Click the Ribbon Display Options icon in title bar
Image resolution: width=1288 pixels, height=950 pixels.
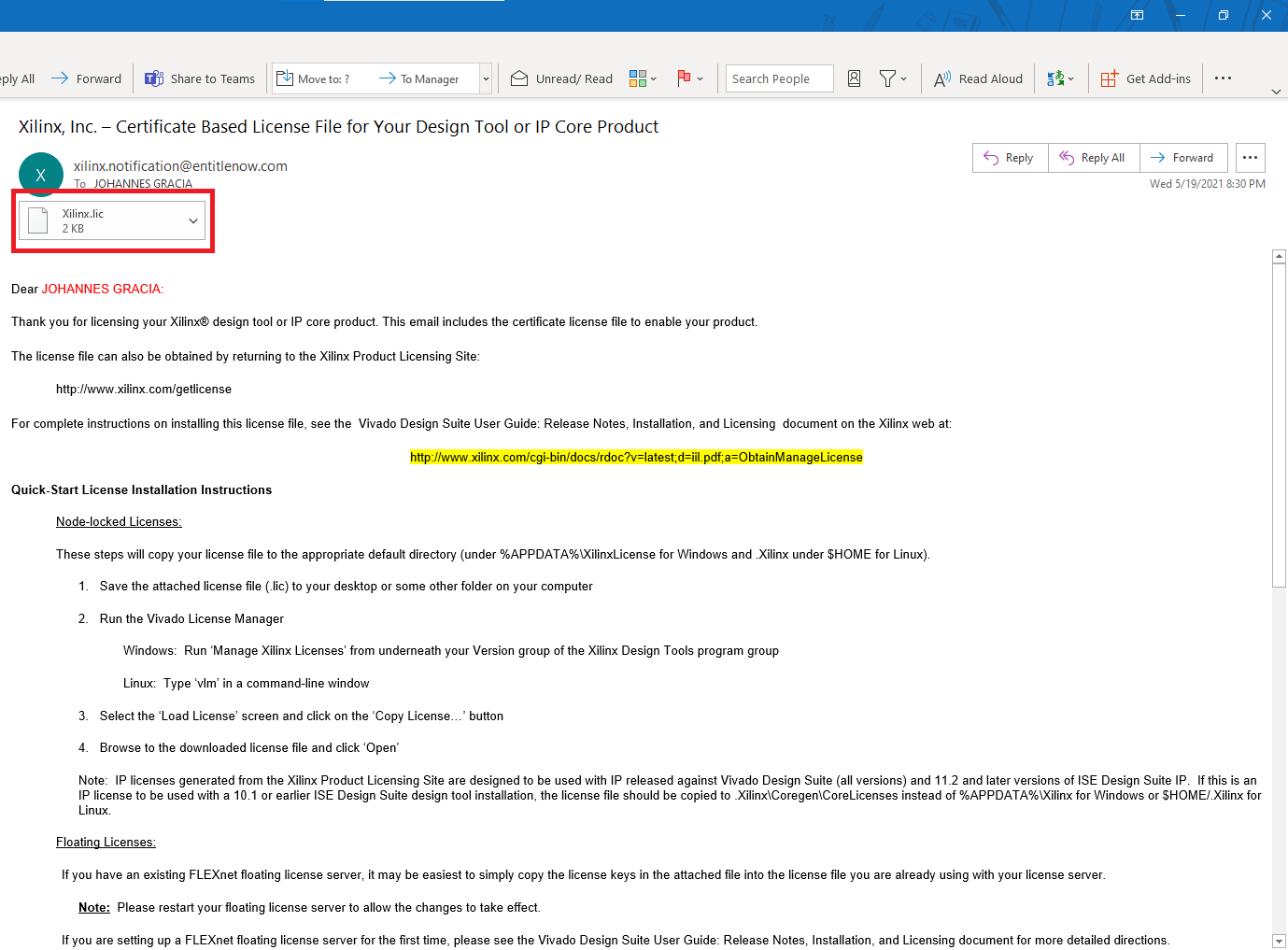(x=1137, y=15)
